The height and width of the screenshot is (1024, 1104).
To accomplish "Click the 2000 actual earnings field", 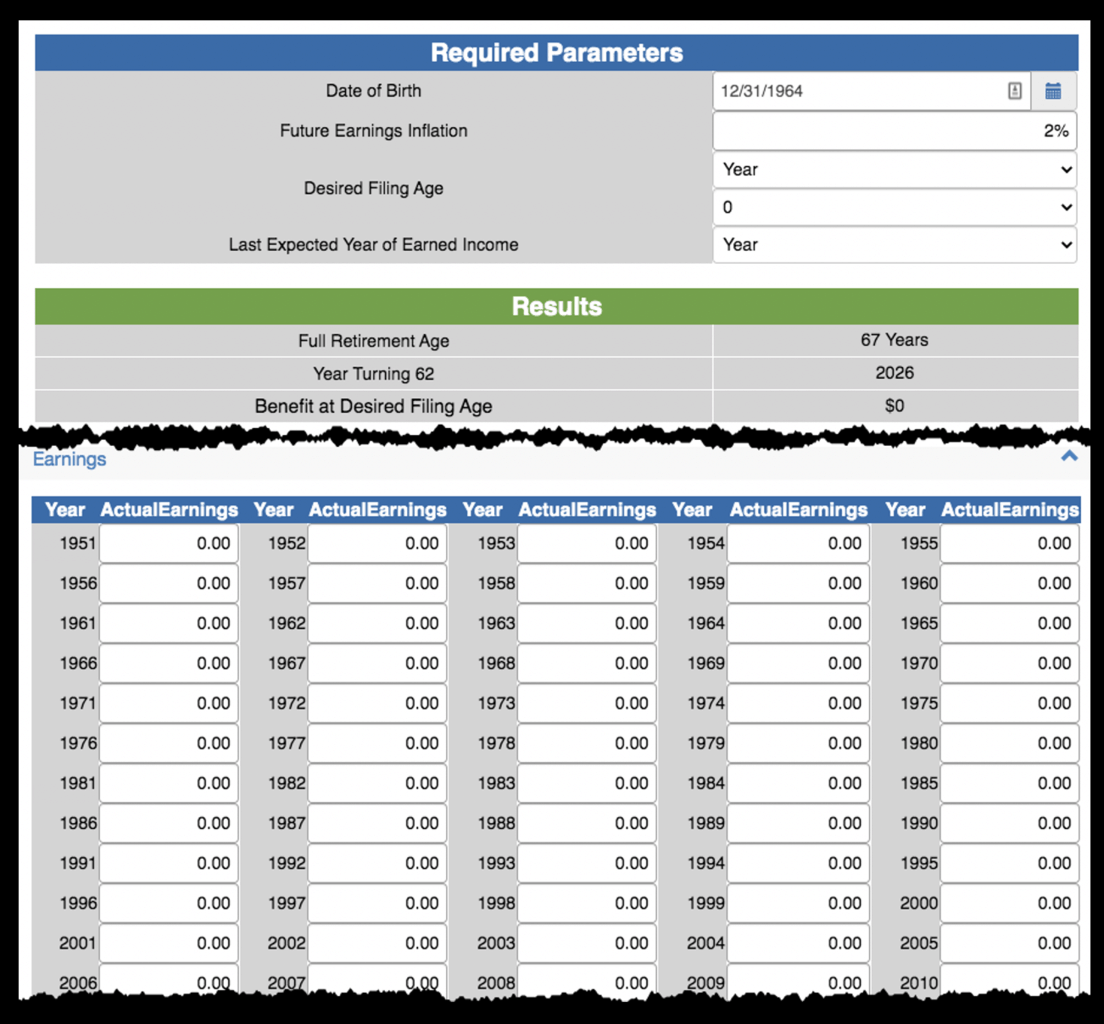I will coord(1010,904).
